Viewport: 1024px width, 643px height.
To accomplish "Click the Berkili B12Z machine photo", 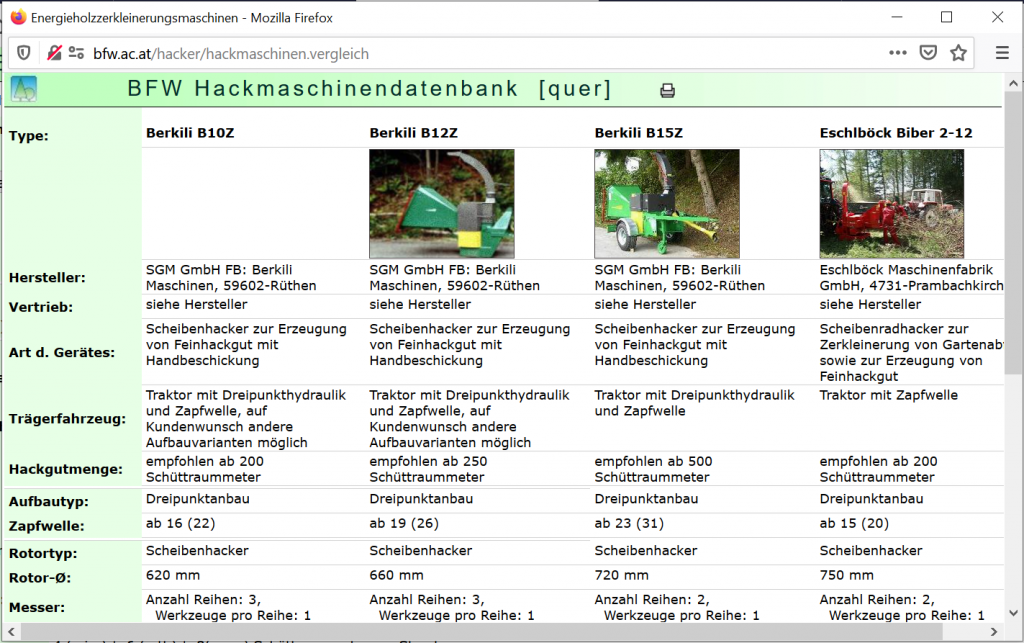I will [442, 204].
